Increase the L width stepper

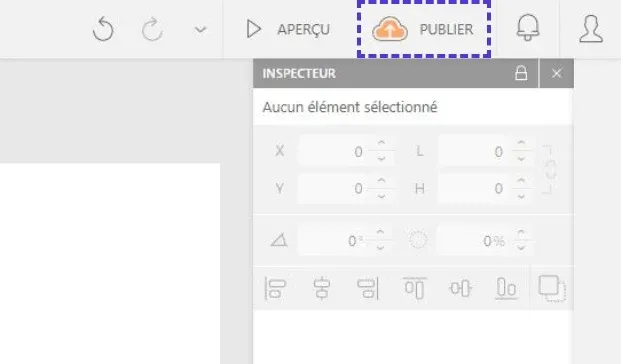521,143
